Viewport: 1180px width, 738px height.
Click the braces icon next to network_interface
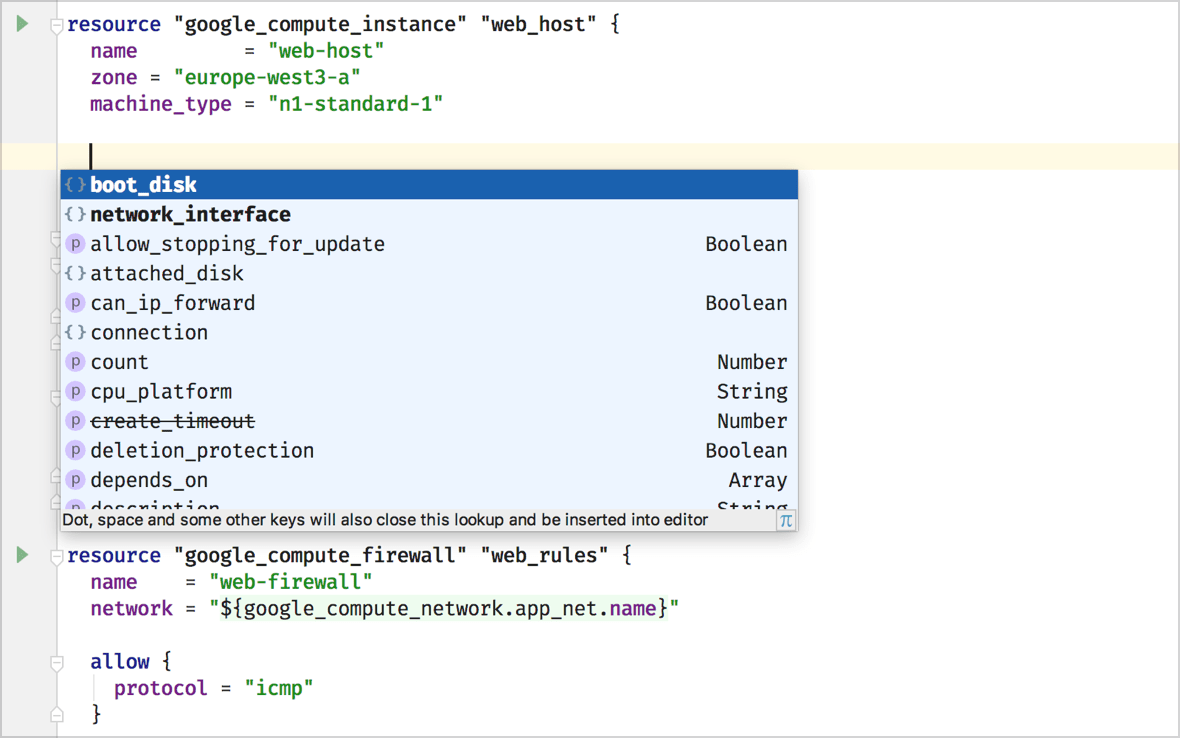point(75,214)
